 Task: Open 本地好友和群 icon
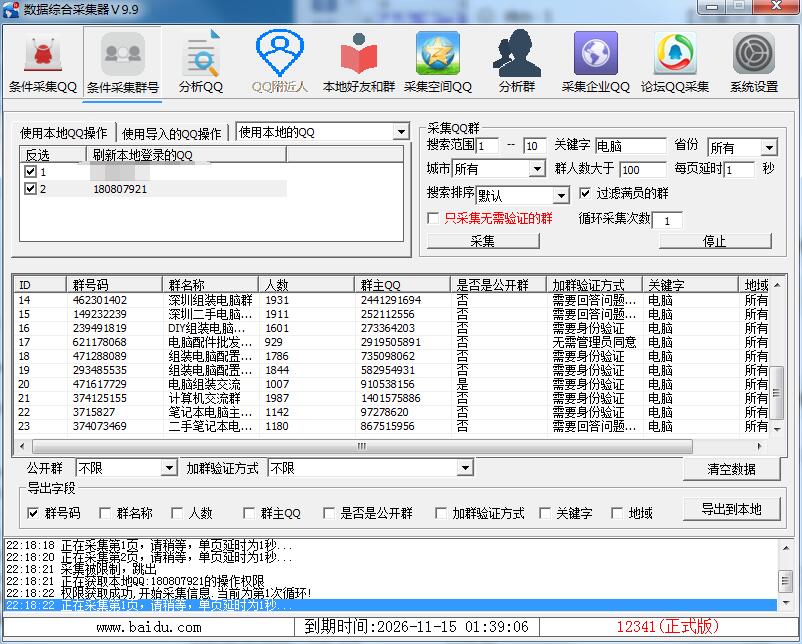(x=359, y=63)
